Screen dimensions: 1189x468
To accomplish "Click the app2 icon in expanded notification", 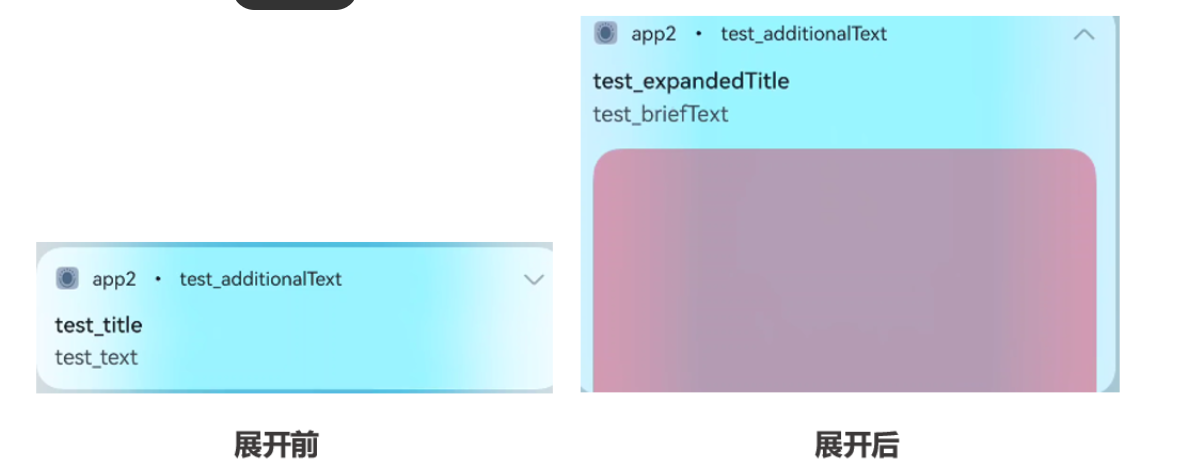I will 606,33.
